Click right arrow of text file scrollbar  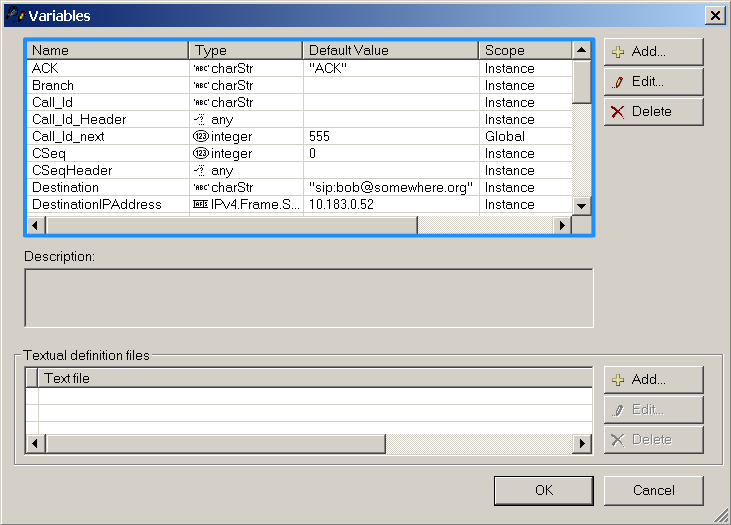pos(582,443)
